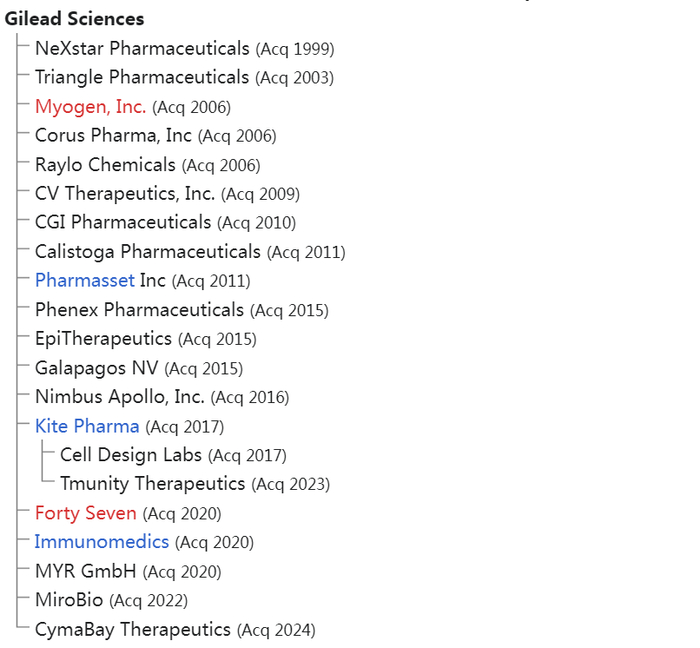Select Calistoga Pharmaceuticals entry
This screenshot has width=700, height=648.
click(x=147, y=252)
